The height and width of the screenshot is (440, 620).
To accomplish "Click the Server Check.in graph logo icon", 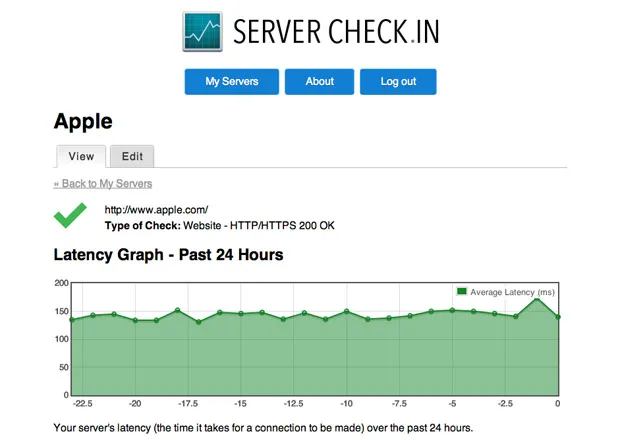I will [x=202, y=32].
